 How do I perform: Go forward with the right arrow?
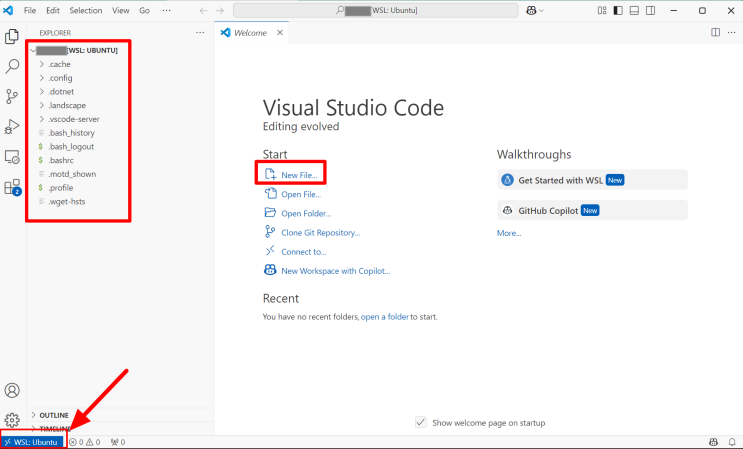click(220, 10)
